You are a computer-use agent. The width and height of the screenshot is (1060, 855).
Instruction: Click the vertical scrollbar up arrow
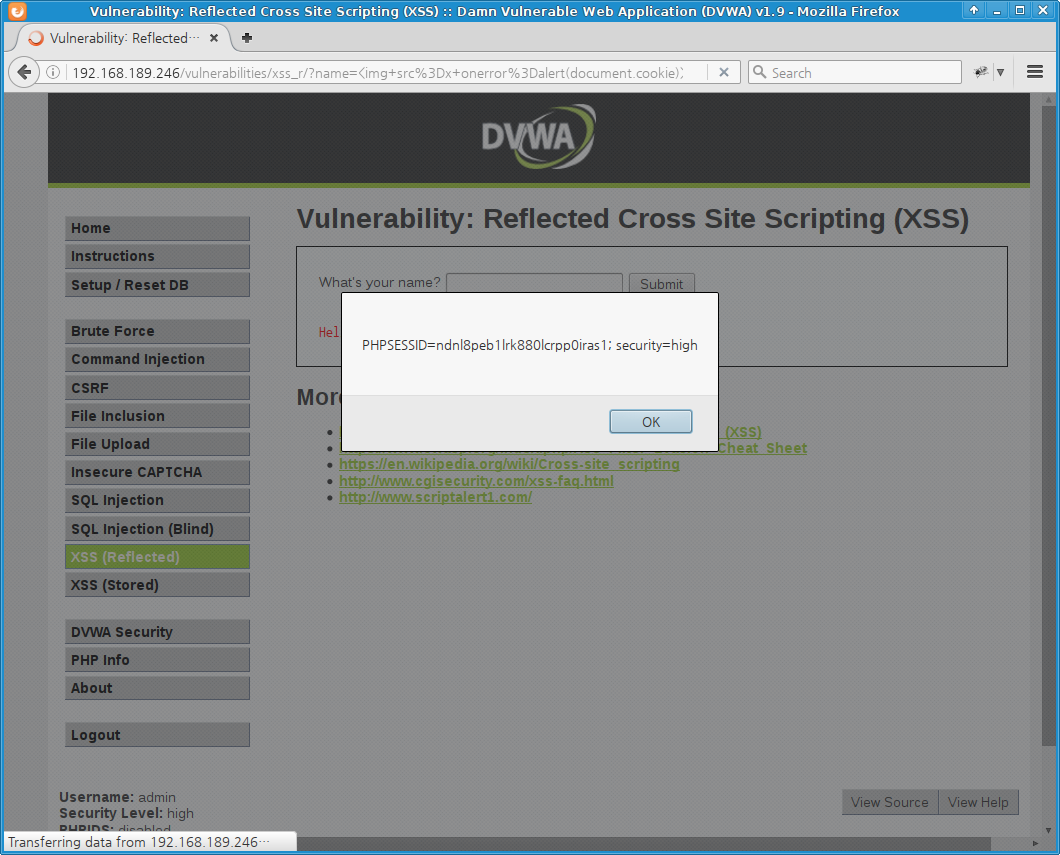[x=1049, y=100]
